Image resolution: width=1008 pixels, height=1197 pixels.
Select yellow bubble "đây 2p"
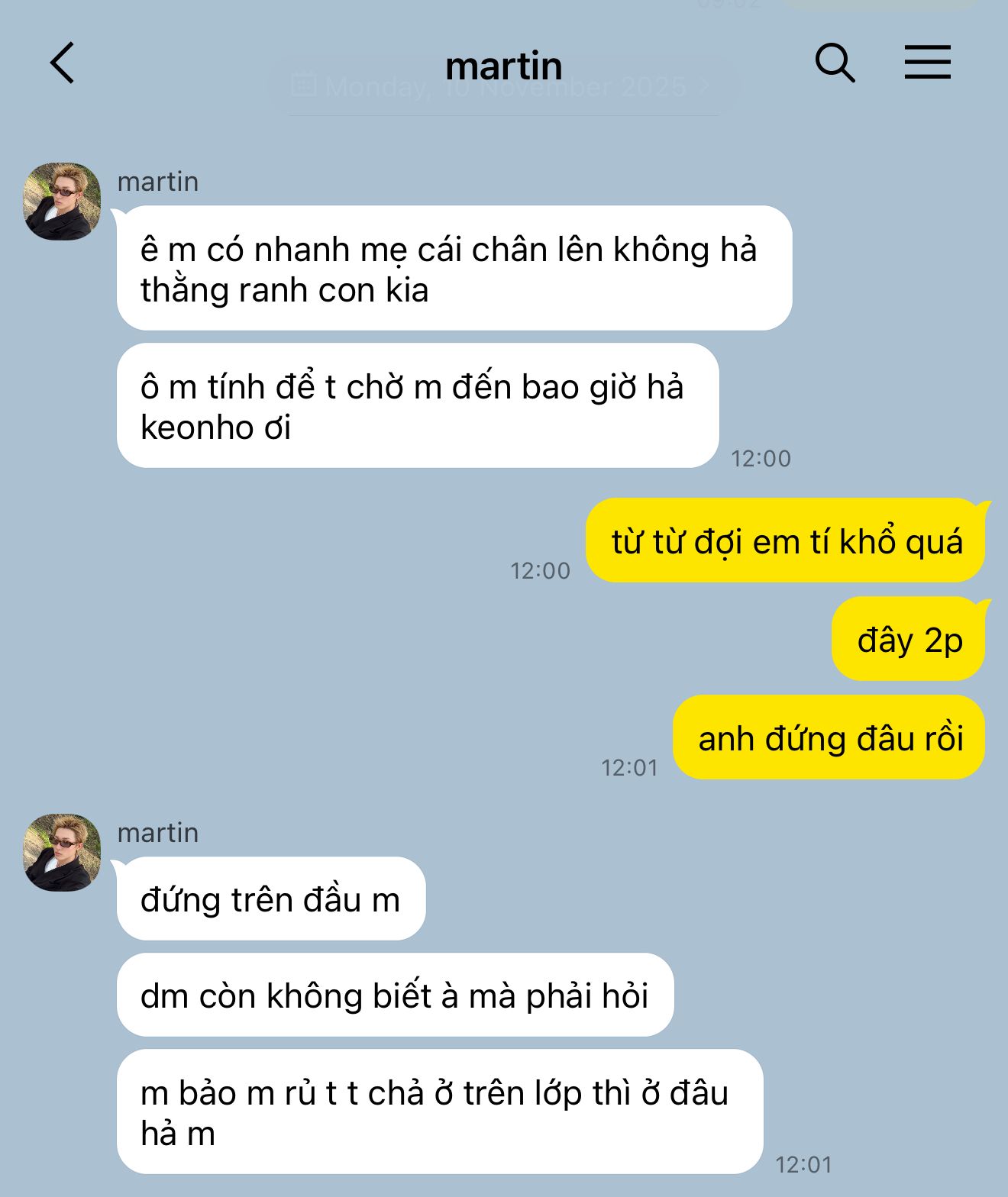click(909, 639)
